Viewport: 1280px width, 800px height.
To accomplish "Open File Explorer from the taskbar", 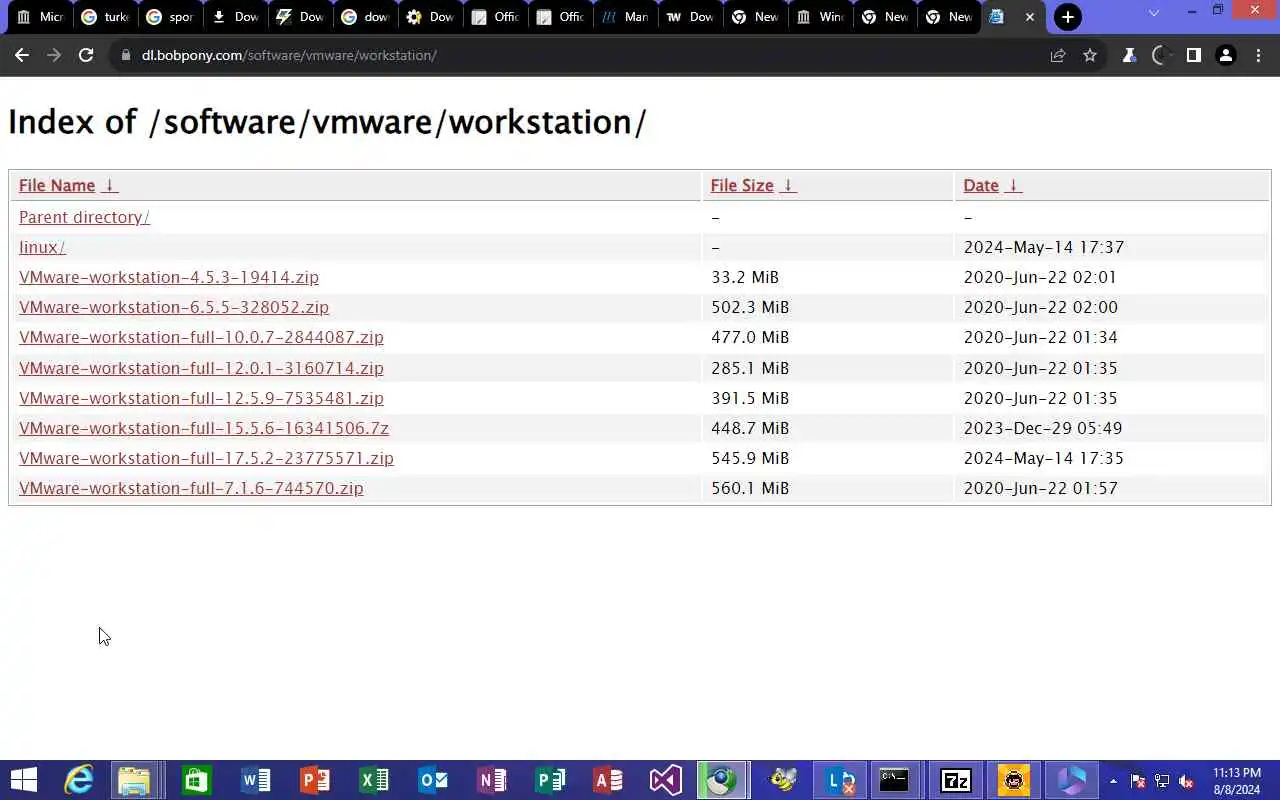I will click(134, 780).
